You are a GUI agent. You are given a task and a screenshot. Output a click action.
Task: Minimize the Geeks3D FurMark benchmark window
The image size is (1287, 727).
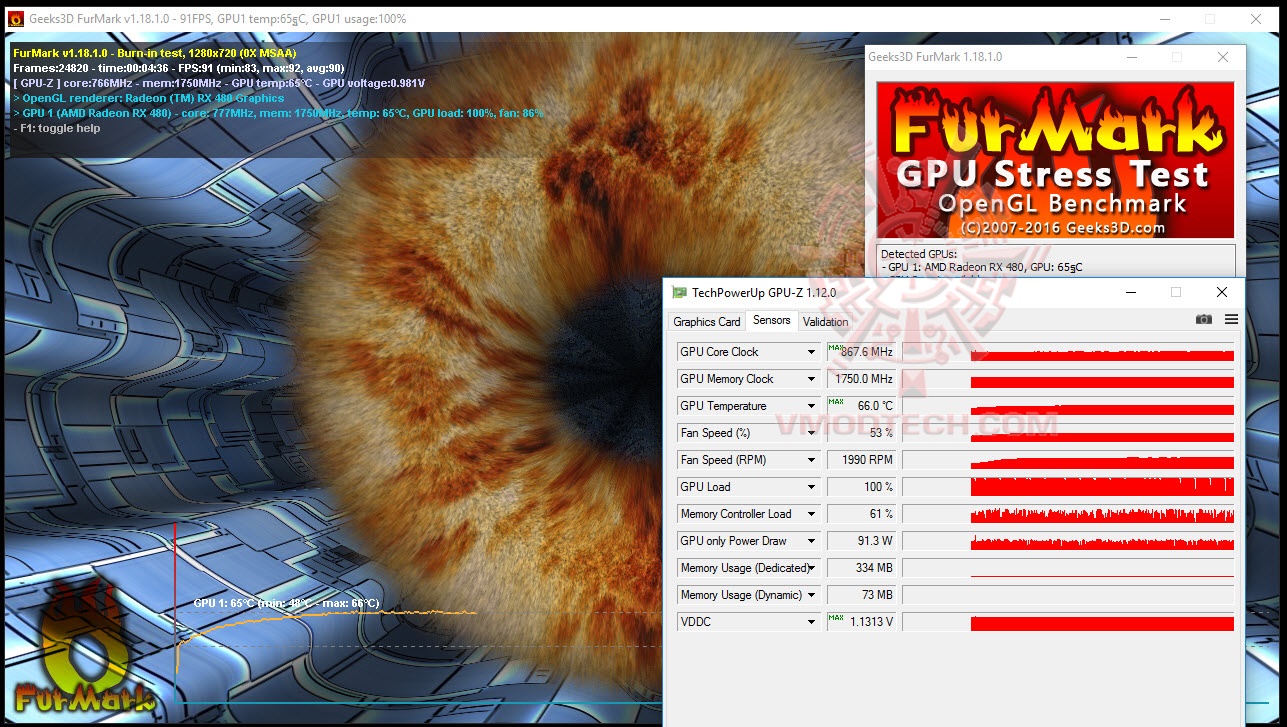[x=1131, y=57]
